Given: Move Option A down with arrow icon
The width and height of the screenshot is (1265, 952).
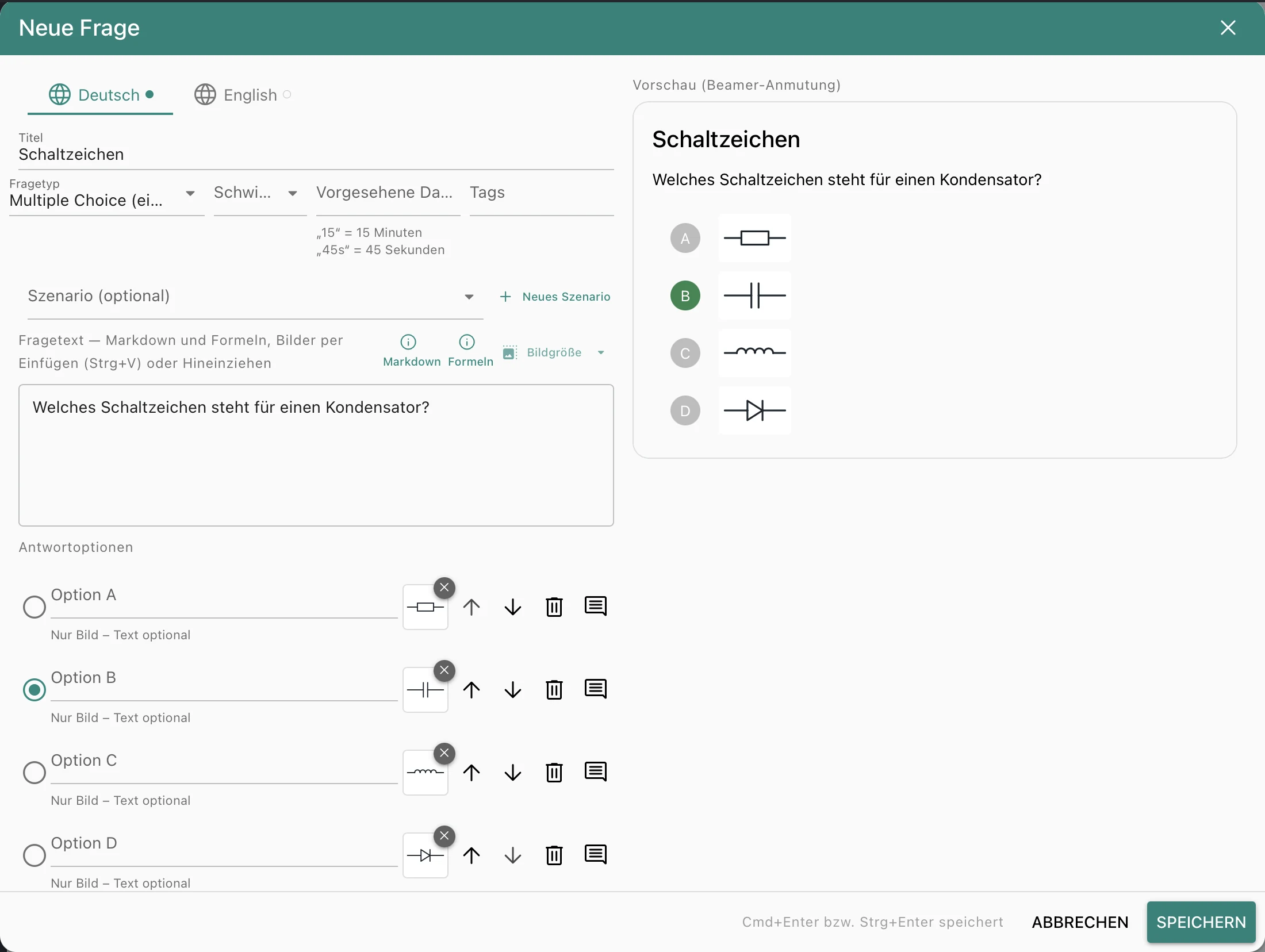Looking at the screenshot, I should (512, 606).
